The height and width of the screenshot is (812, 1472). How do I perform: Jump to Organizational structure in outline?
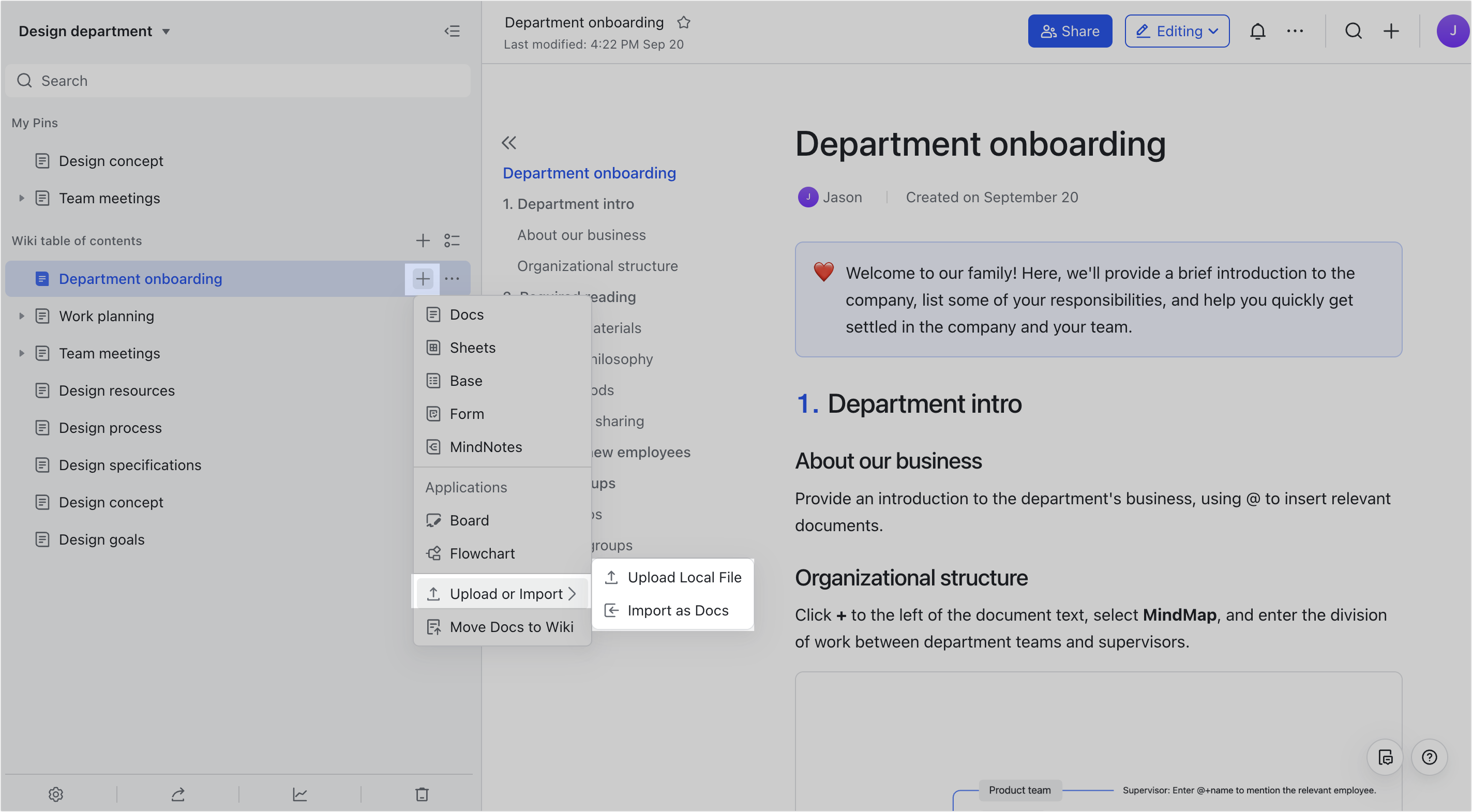(x=597, y=266)
